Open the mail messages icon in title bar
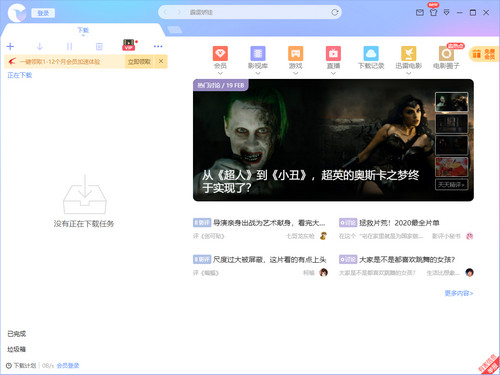Viewport: 500px width, 375px height. (x=420, y=13)
